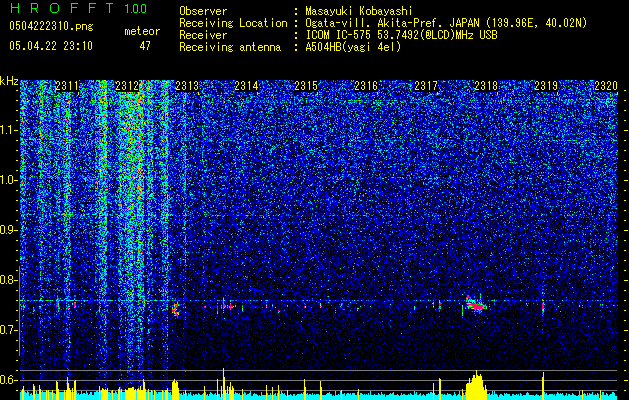Click the 1.1 kHz axis label

(8, 130)
